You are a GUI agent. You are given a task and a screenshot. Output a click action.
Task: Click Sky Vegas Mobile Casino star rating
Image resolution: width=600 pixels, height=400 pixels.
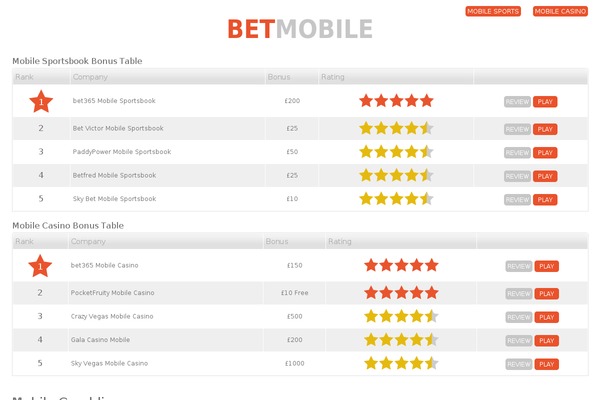(x=401, y=363)
